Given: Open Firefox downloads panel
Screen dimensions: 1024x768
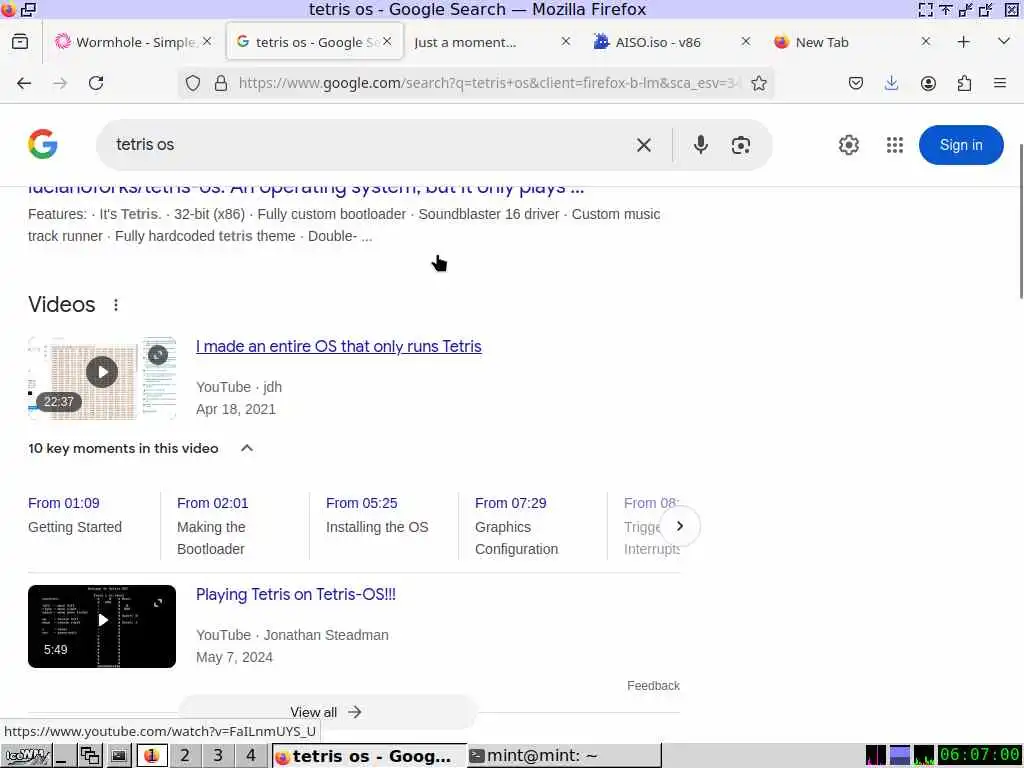Looking at the screenshot, I should click(x=891, y=83).
